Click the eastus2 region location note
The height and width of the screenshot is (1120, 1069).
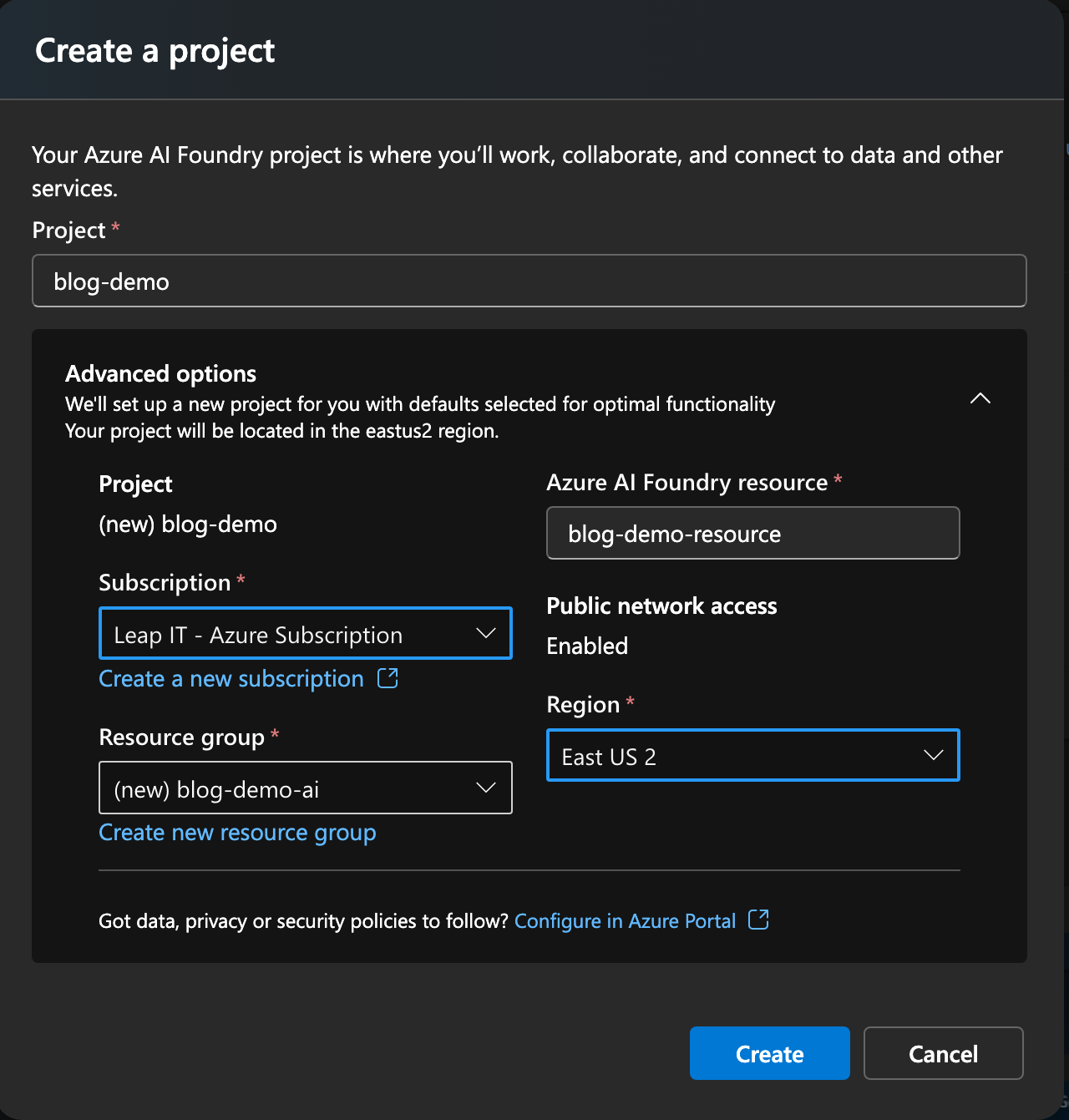click(282, 431)
